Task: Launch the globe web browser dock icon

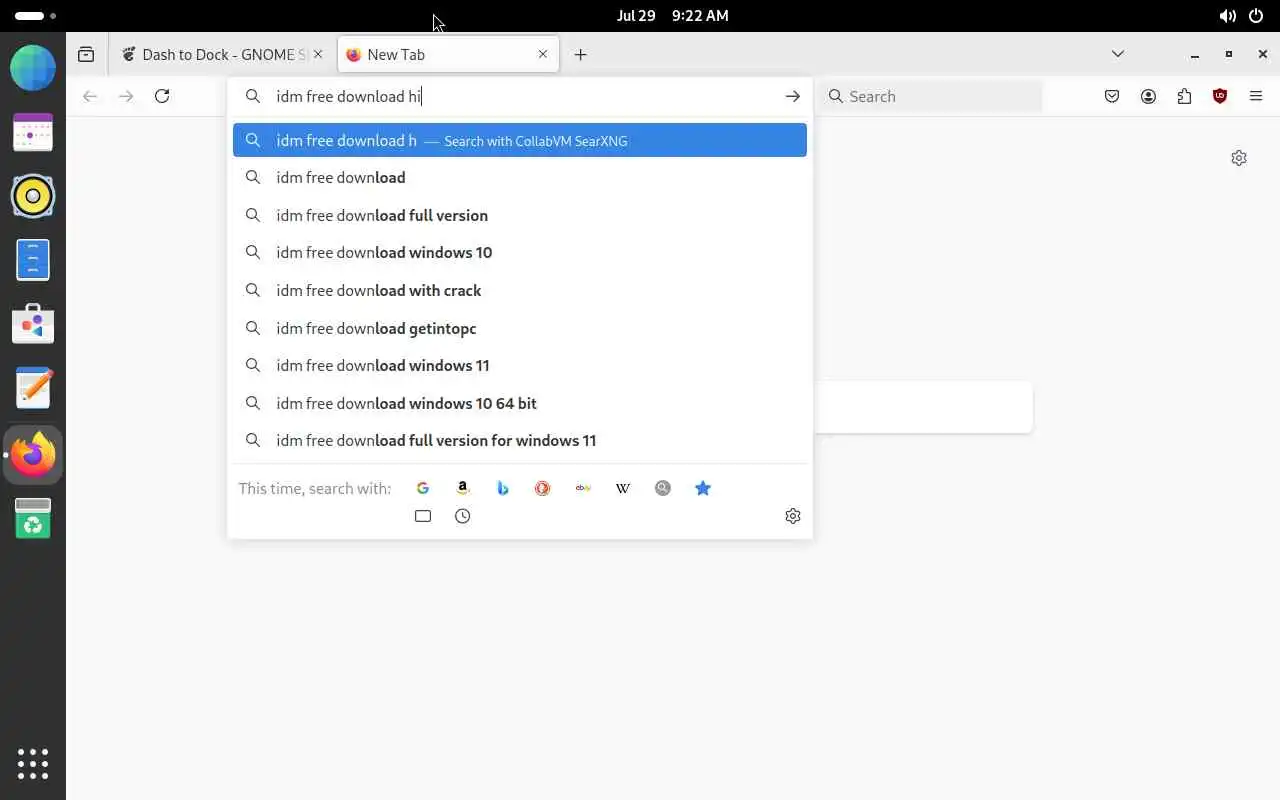Action: pos(33,69)
